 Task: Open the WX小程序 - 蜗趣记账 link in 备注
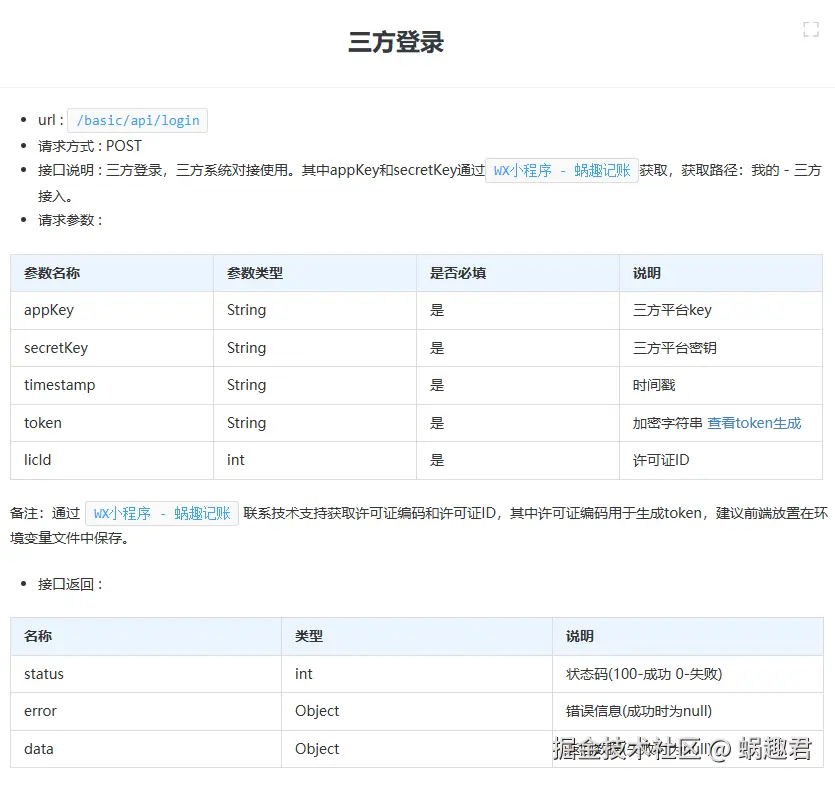point(162,513)
